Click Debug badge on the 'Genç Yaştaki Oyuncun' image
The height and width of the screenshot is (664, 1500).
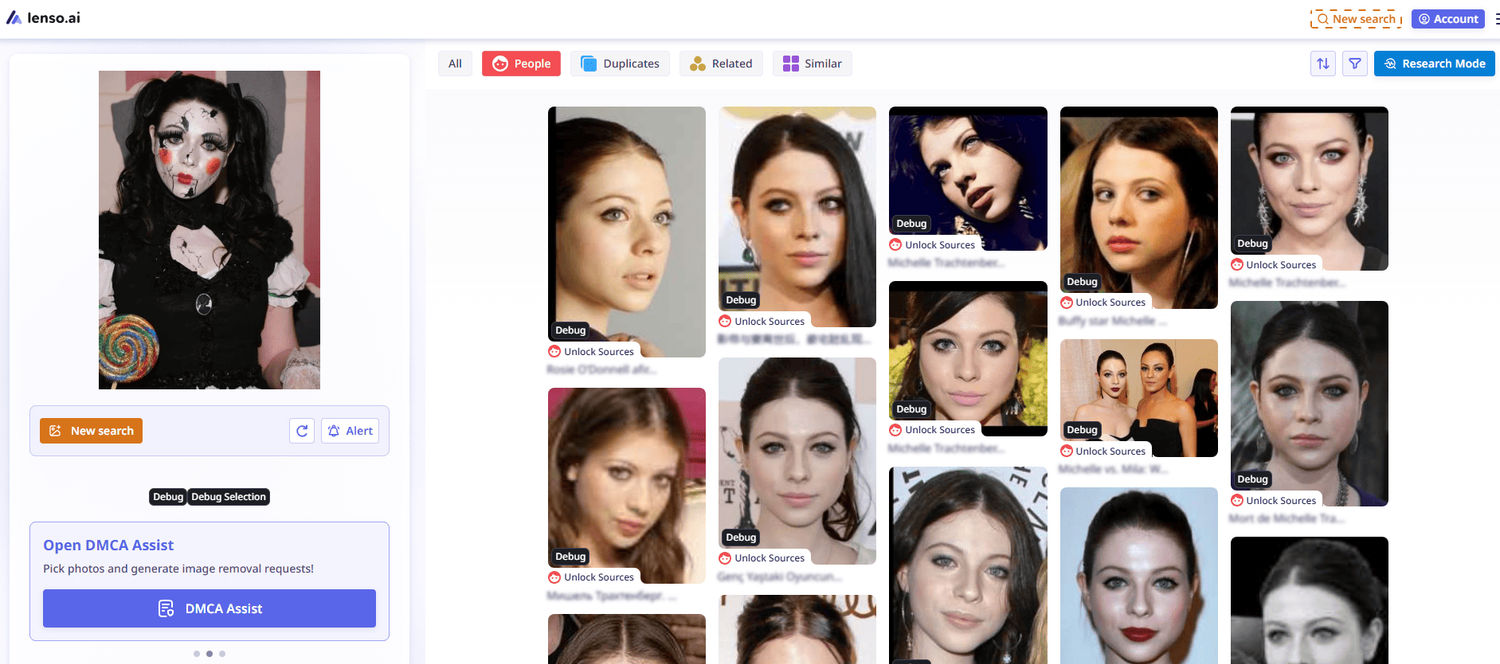[x=741, y=537]
